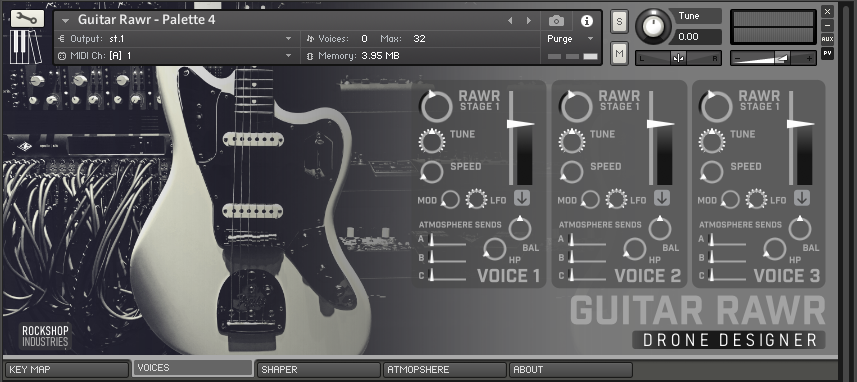Viewport: 857px width, 382px height.
Task: Click the main Tune knob
Action: pos(654,26)
